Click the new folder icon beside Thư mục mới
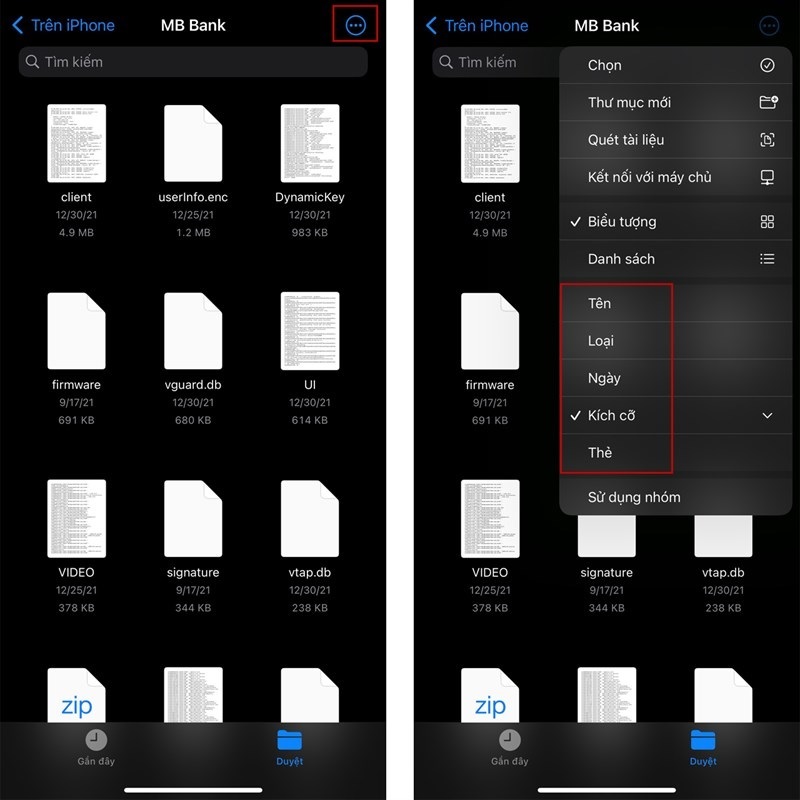This screenshot has height=800, width=800. (x=767, y=102)
